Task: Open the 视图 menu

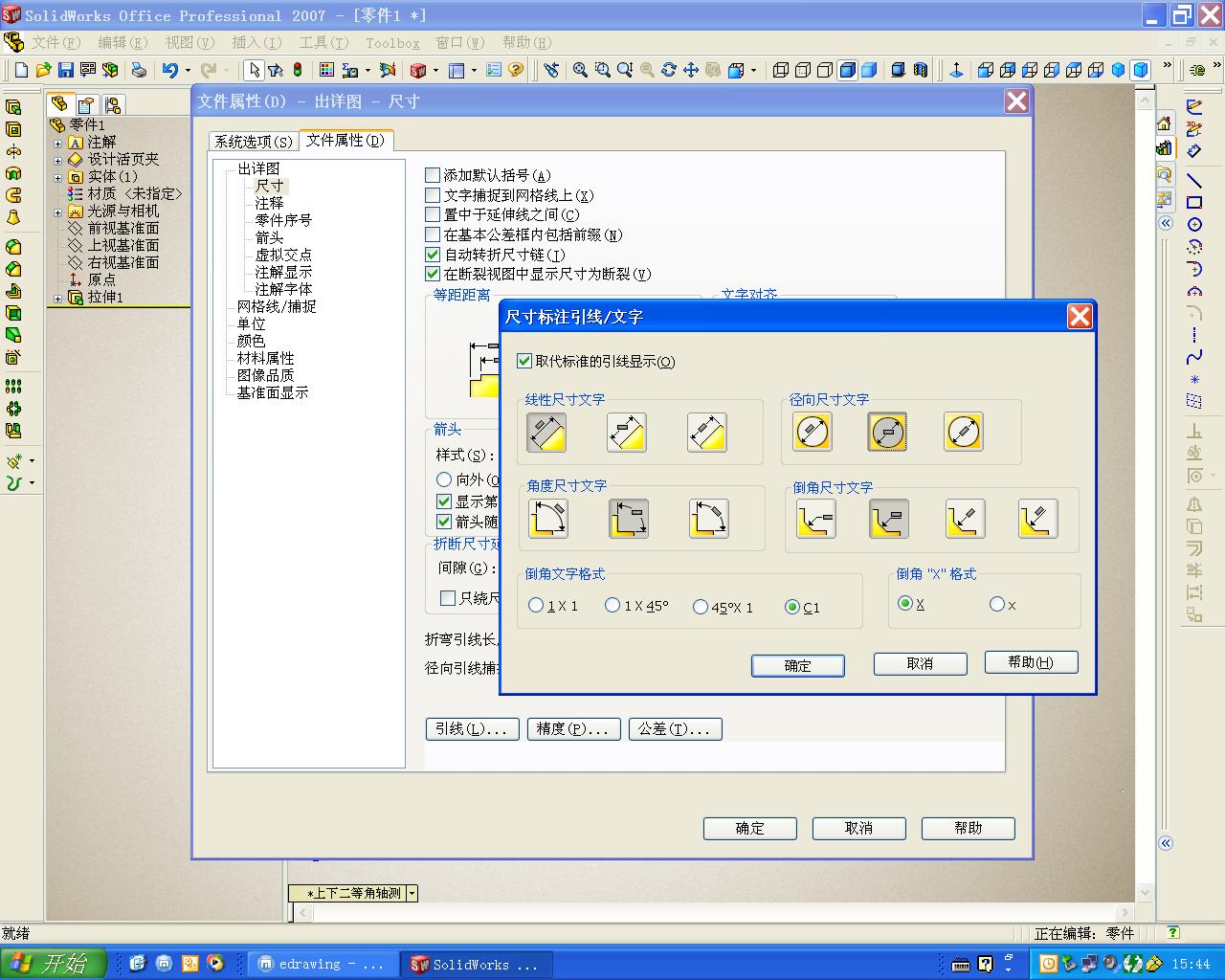Action: point(189,42)
